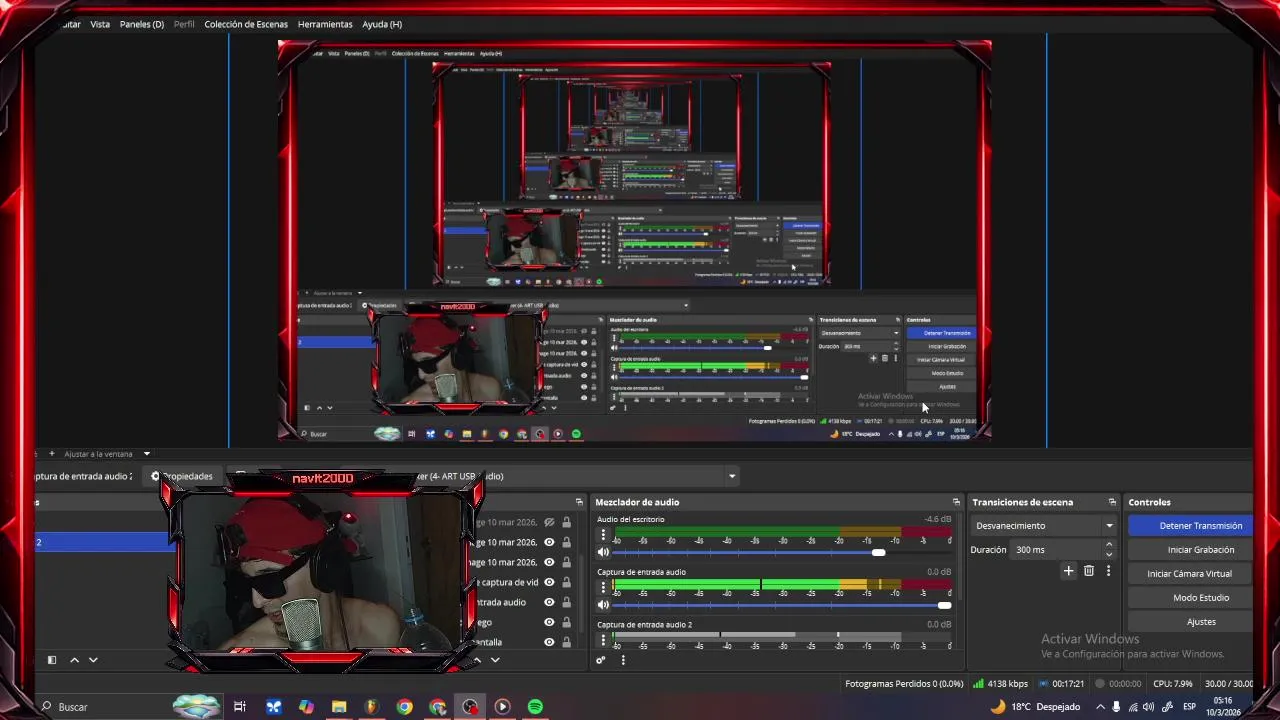Start the virtual camera with Iniciar Cámara Virtual

1189,574
